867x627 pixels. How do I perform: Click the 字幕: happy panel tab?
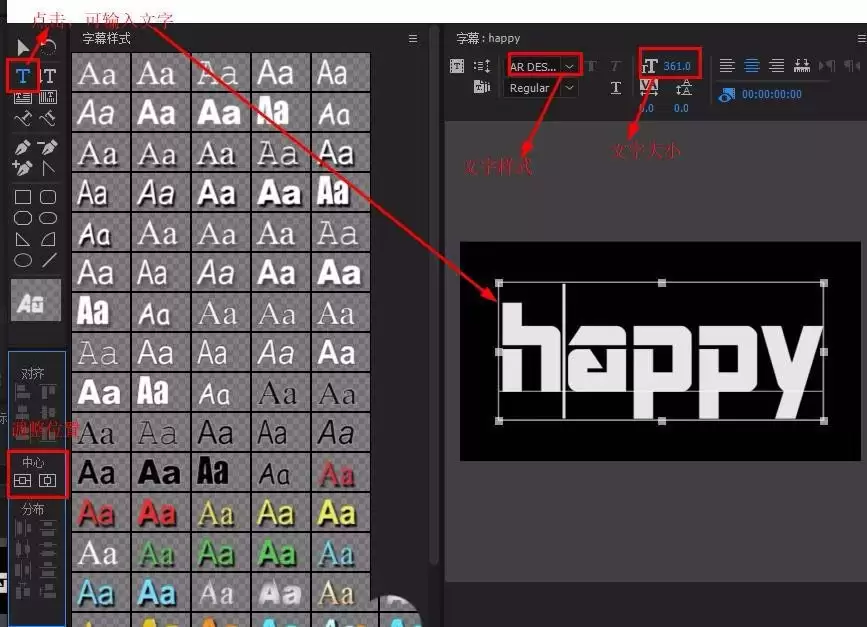pos(488,38)
